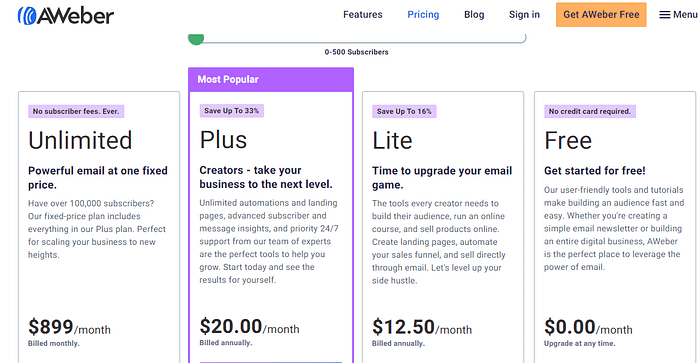This screenshot has height=363, width=700.
Task: Click the $20.00/month Plus price
Action: 249,326
